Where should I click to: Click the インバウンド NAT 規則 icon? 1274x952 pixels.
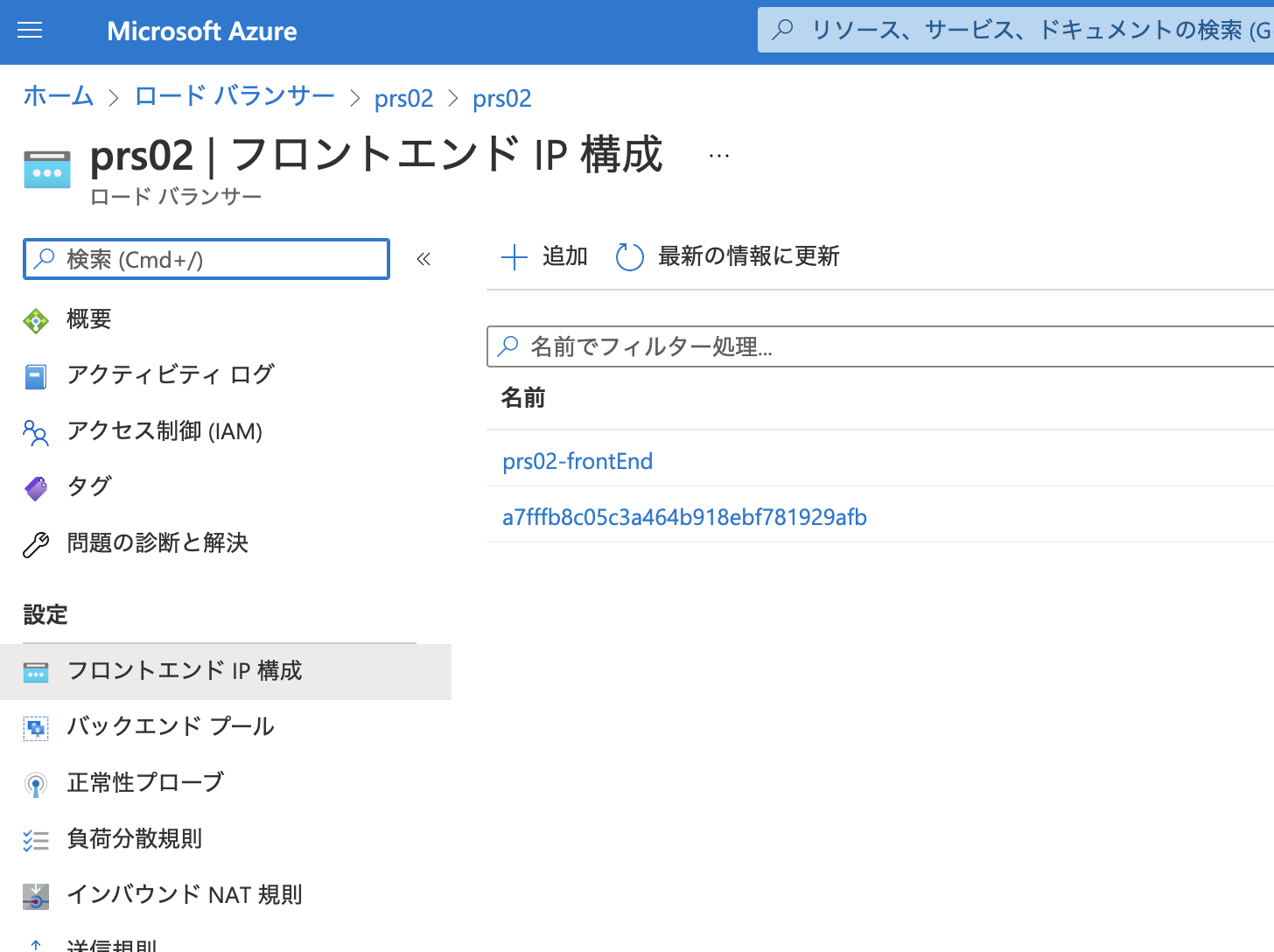point(36,897)
